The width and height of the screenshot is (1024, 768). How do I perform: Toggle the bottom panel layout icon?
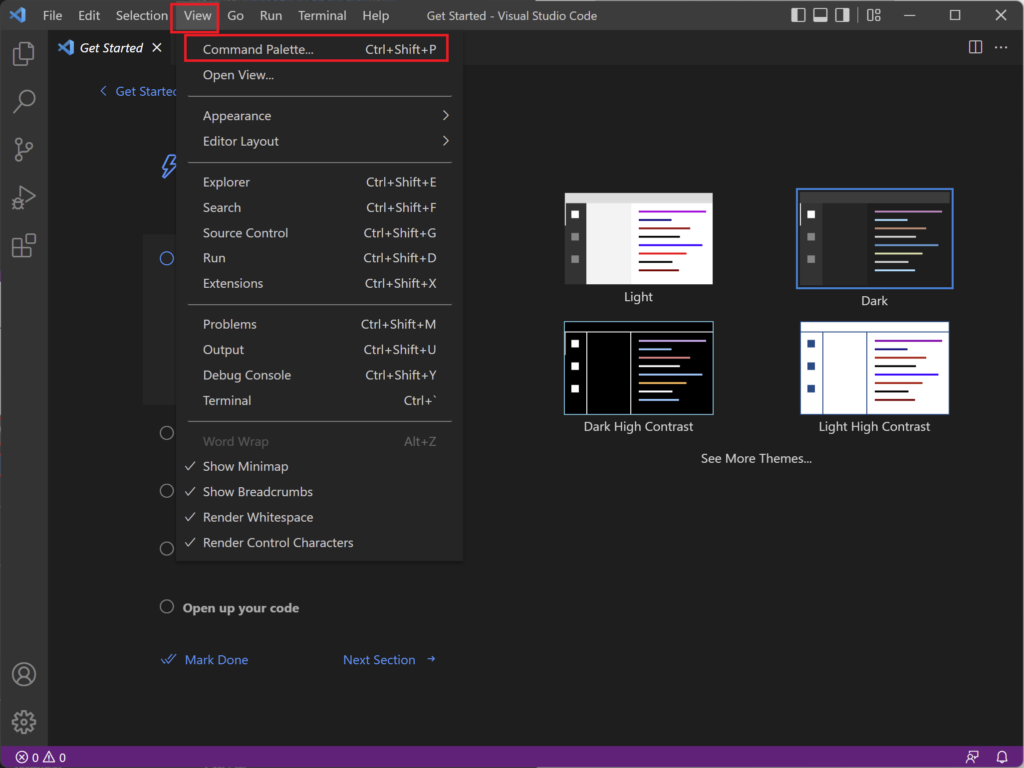(x=820, y=15)
